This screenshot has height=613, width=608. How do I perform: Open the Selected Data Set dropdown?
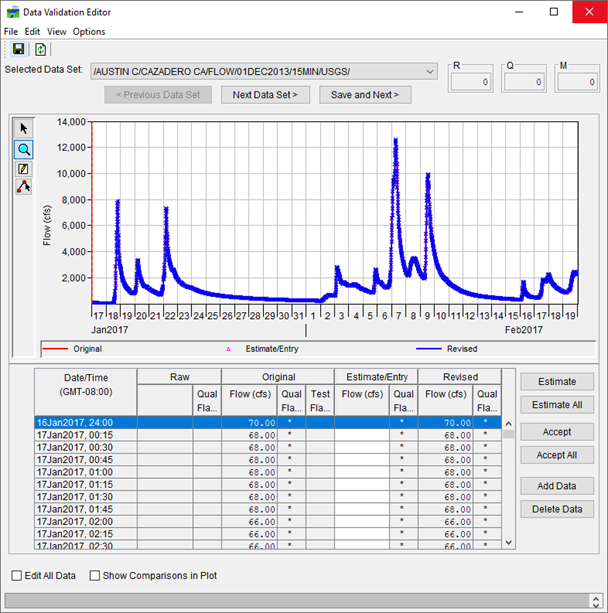tap(264, 72)
